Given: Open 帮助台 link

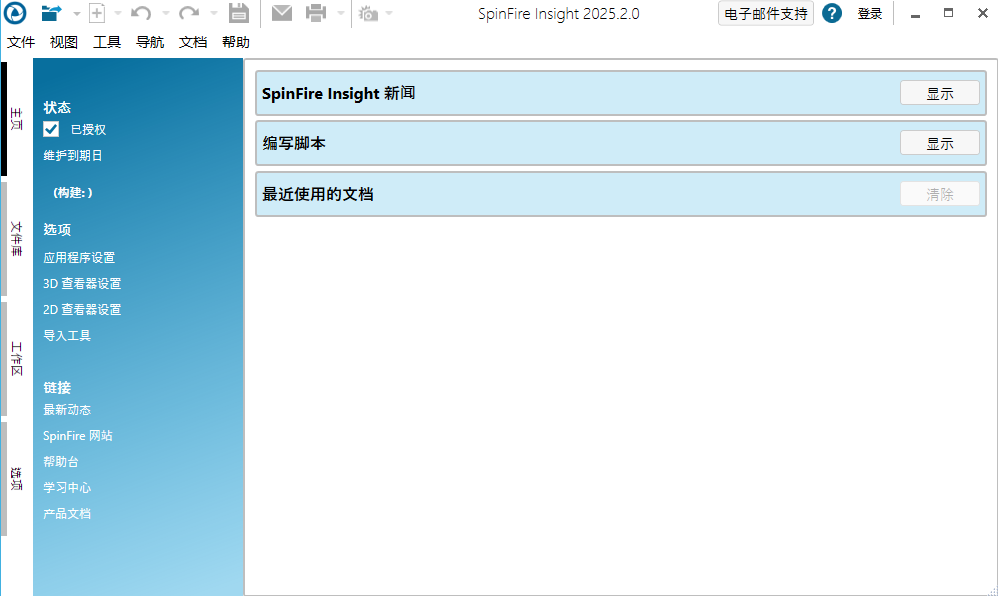Looking at the screenshot, I should click(x=60, y=462).
